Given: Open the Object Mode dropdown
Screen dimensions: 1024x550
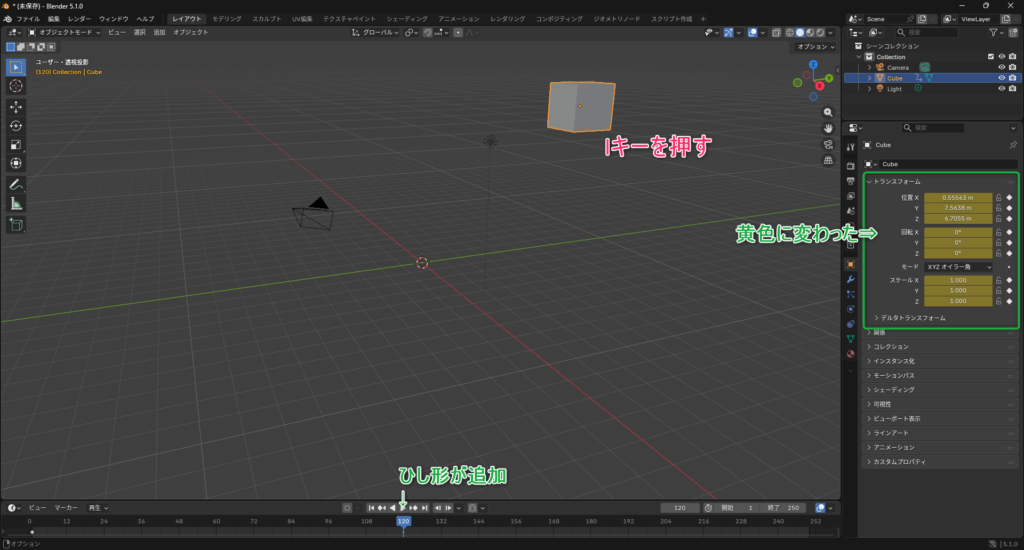Looking at the screenshot, I should (x=65, y=33).
